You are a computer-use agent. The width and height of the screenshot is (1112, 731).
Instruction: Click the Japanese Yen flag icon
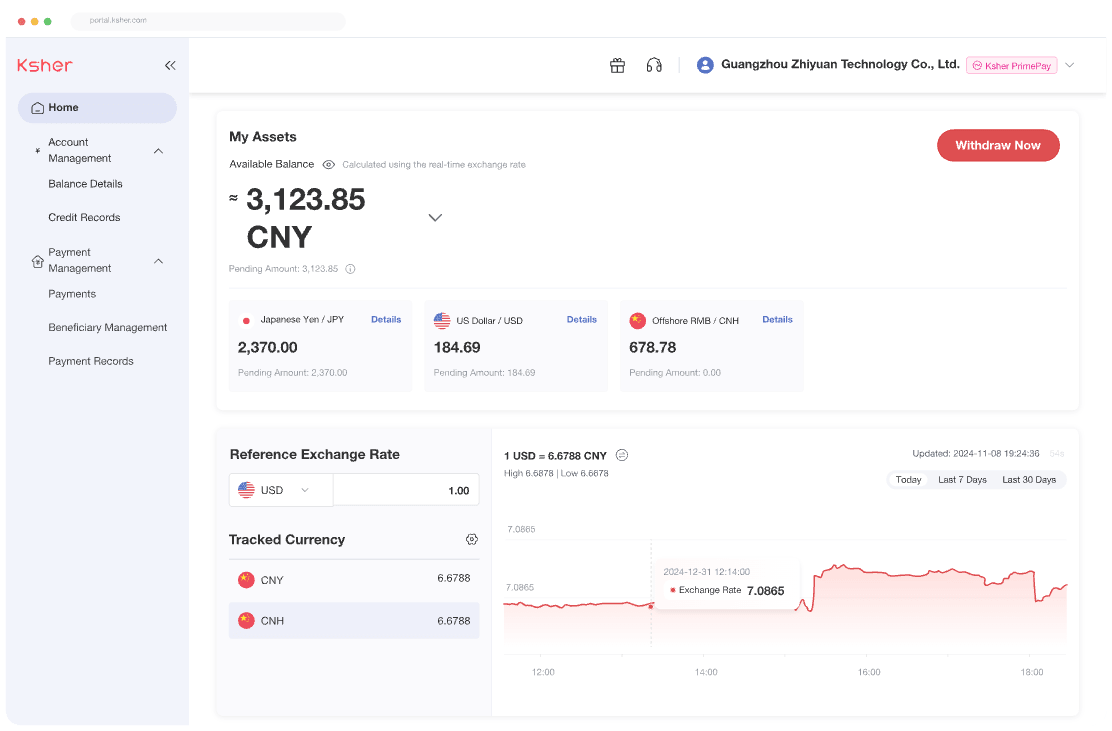[x=246, y=320]
